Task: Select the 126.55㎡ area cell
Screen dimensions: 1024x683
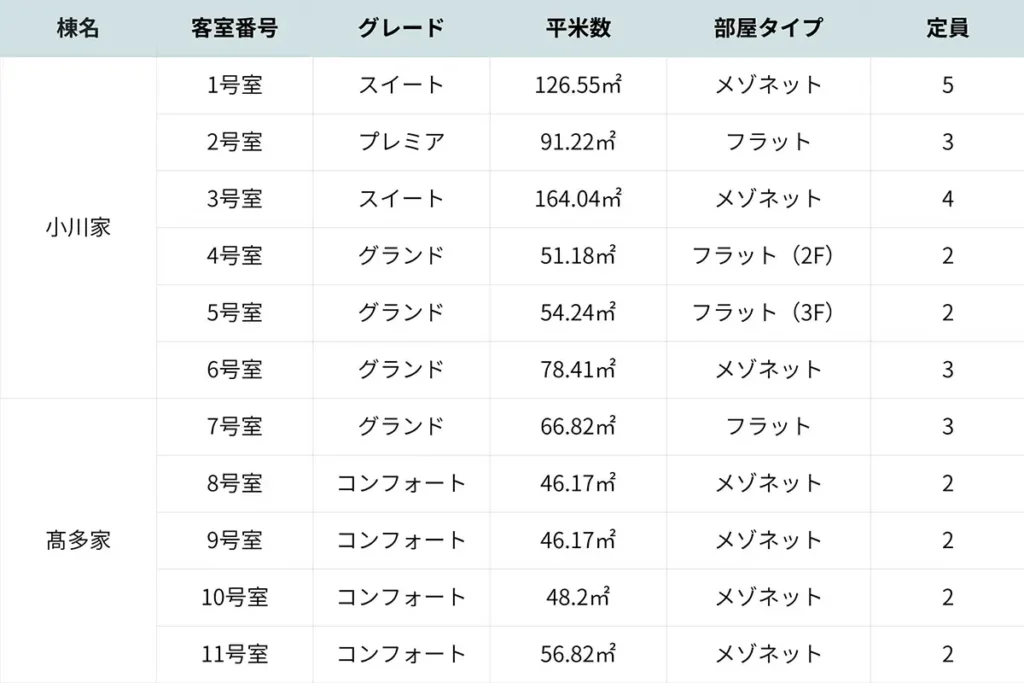Action: click(579, 85)
